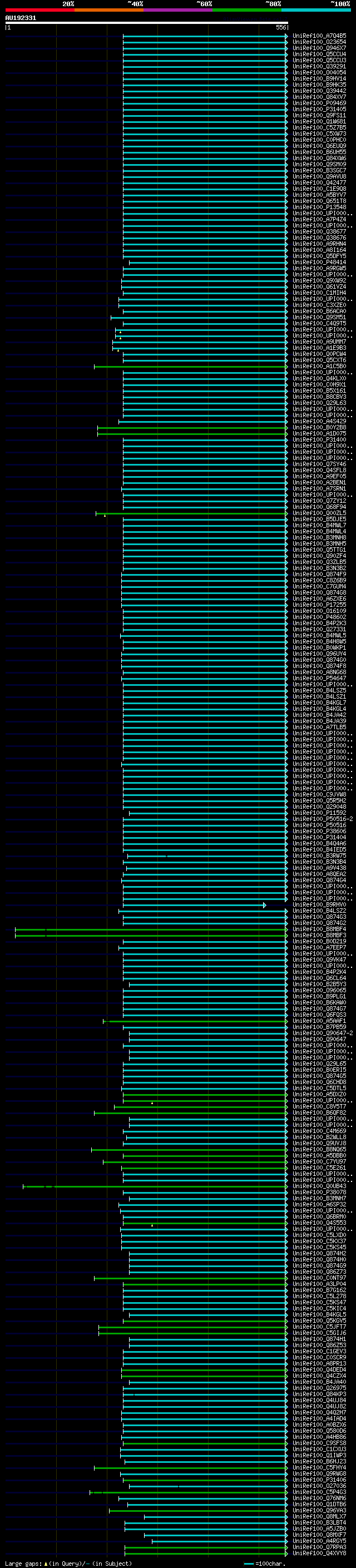Click the UniRef100_O96065 label
The height and width of the screenshot is (1568, 356).
pos(319,990)
